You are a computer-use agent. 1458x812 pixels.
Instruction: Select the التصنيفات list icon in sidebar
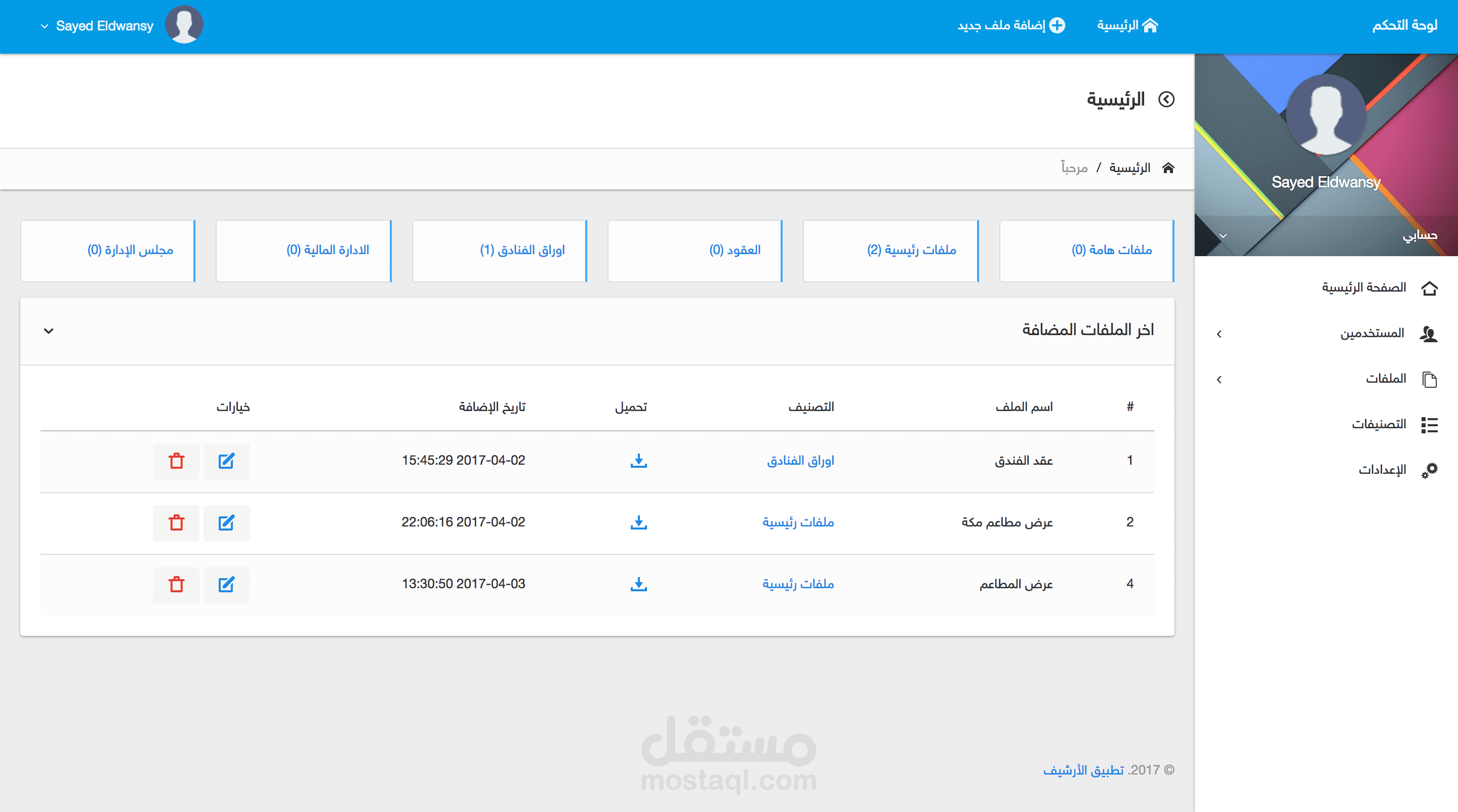(1431, 424)
